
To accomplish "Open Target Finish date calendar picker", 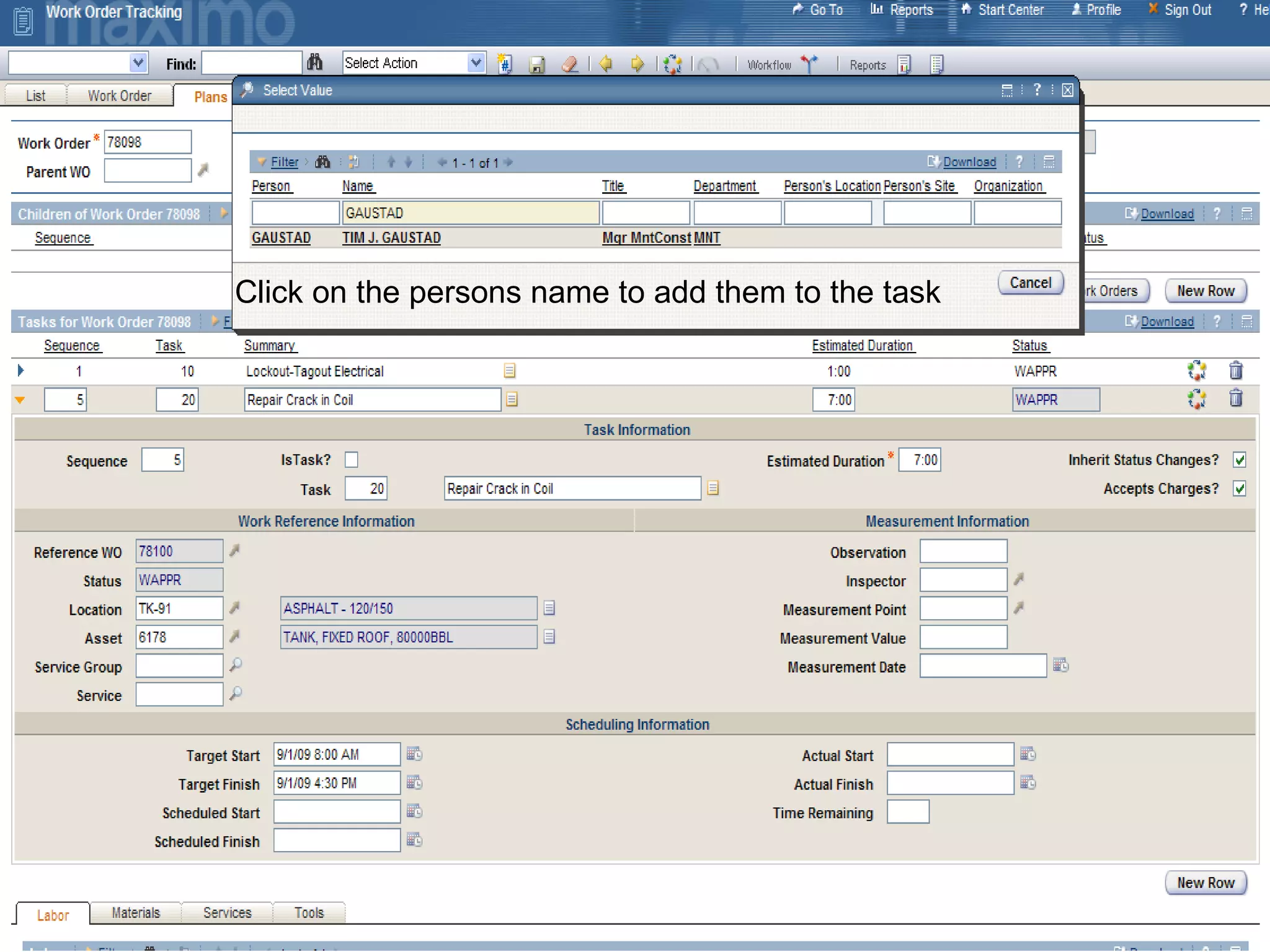I will (x=414, y=782).
